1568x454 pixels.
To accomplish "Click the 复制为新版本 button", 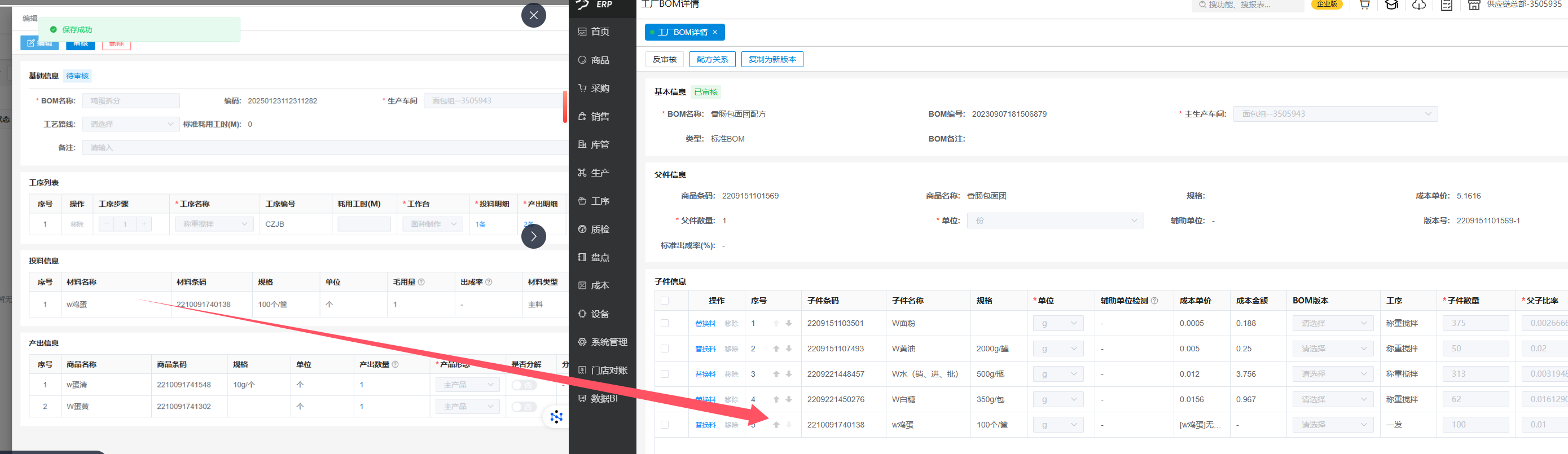I will [772, 59].
